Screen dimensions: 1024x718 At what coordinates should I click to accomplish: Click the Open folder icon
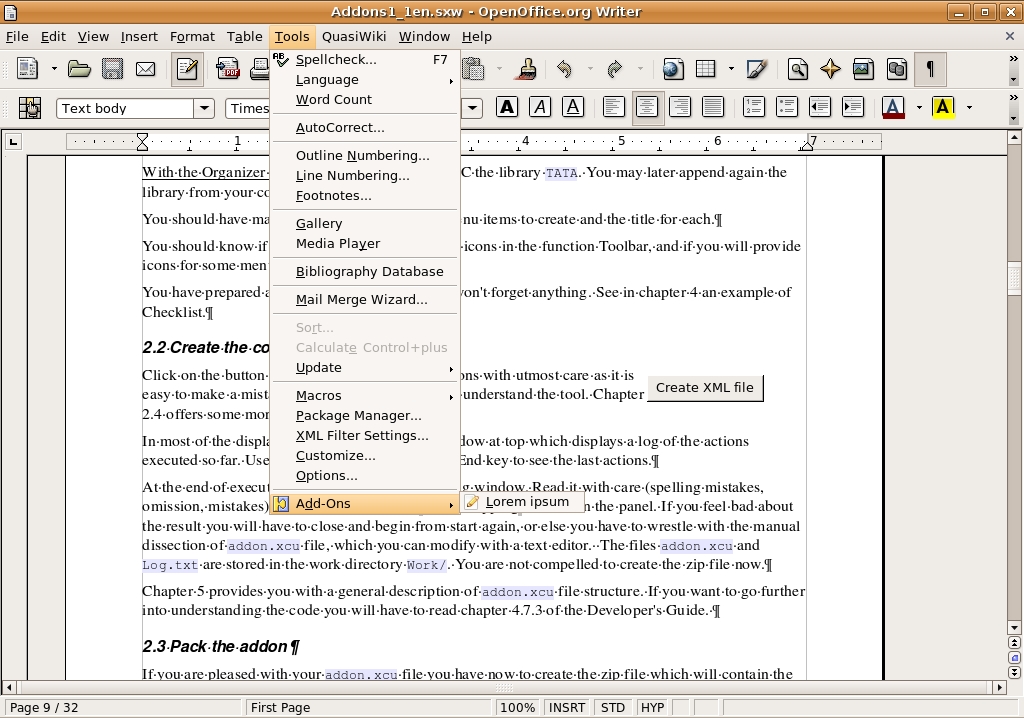coord(79,69)
